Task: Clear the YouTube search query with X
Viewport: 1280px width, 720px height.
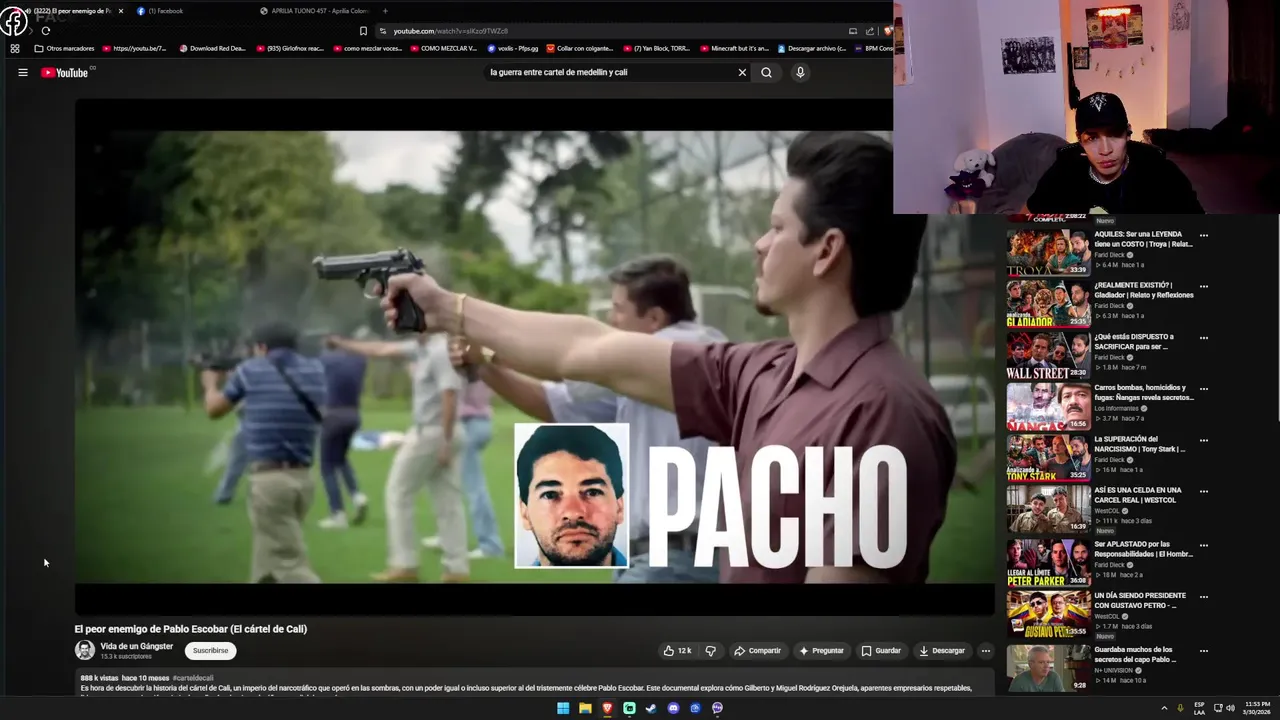Action: click(x=742, y=72)
